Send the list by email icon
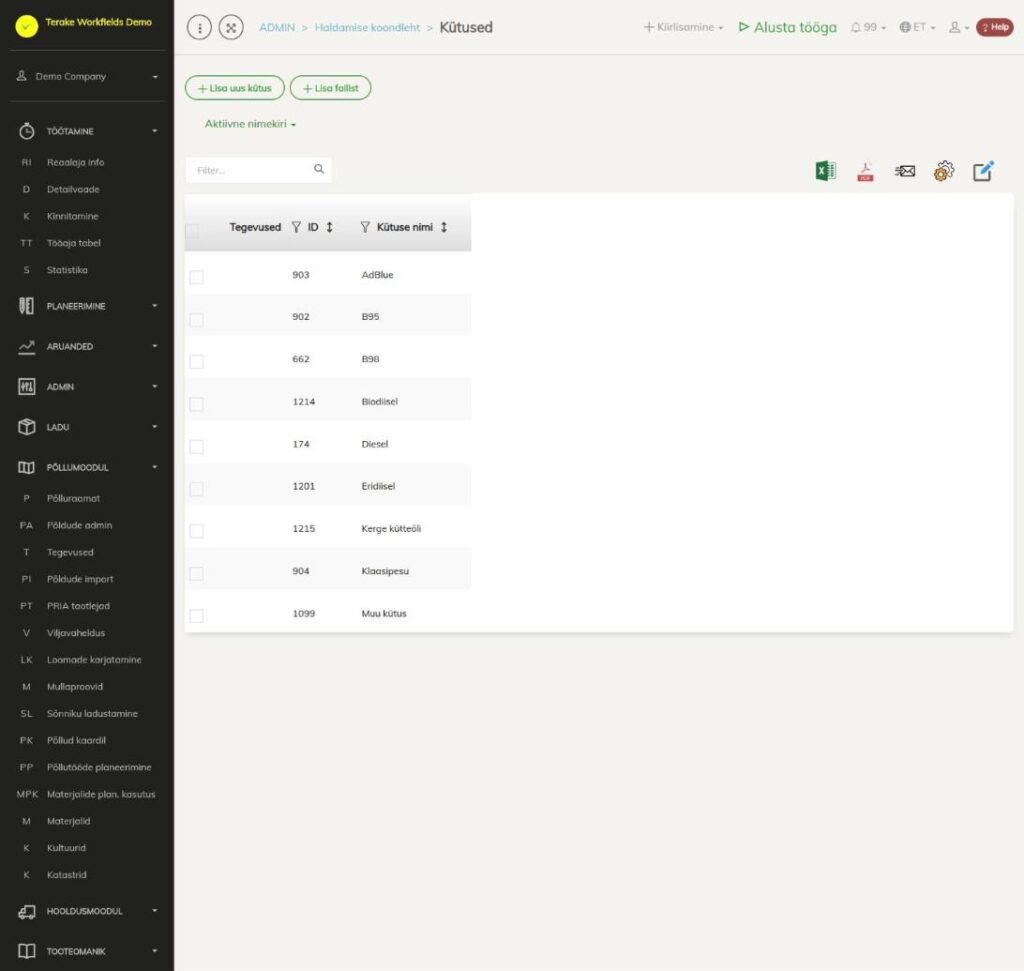 point(904,171)
